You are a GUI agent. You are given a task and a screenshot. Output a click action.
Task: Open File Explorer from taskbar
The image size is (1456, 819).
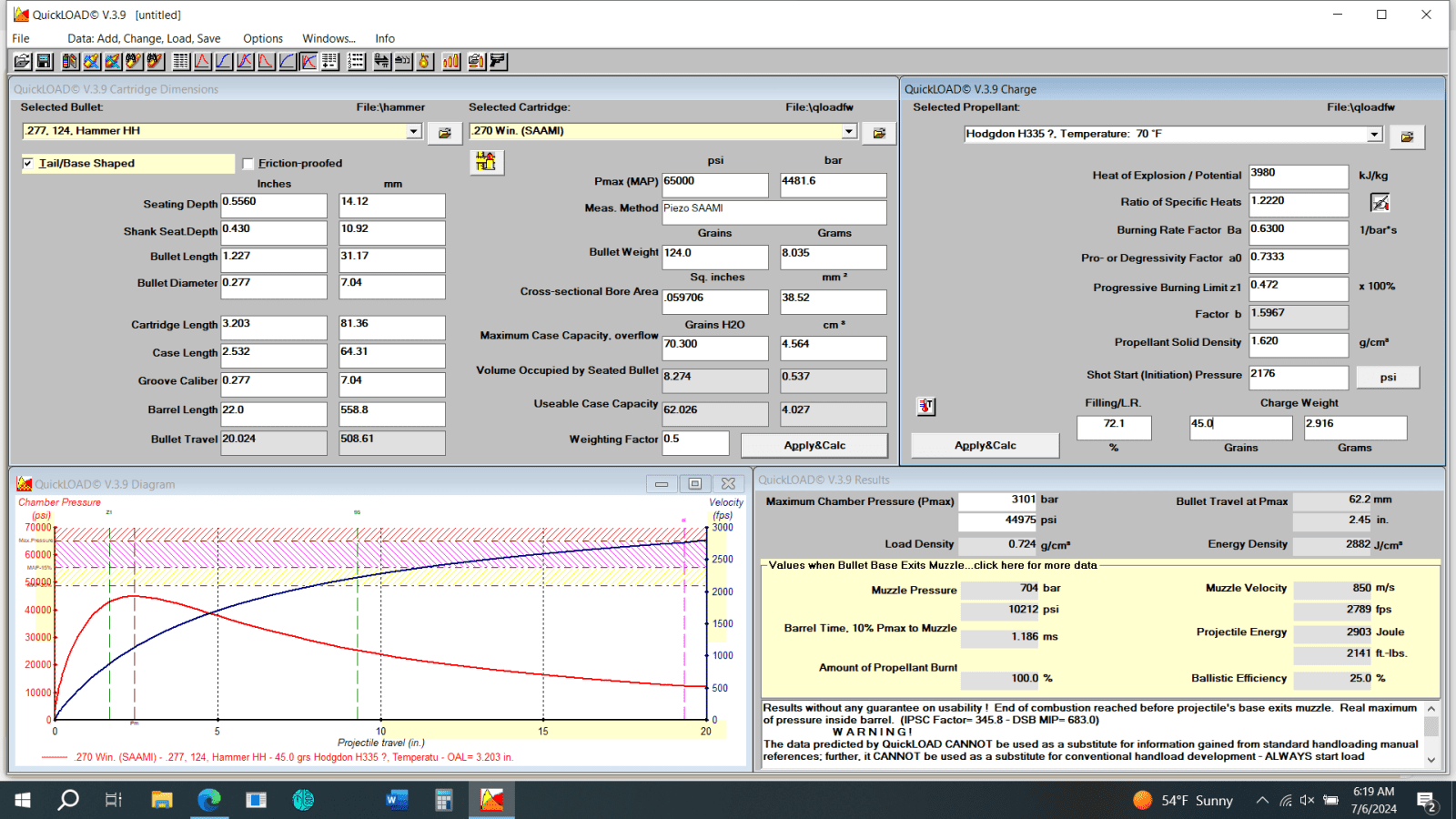point(162,800)
